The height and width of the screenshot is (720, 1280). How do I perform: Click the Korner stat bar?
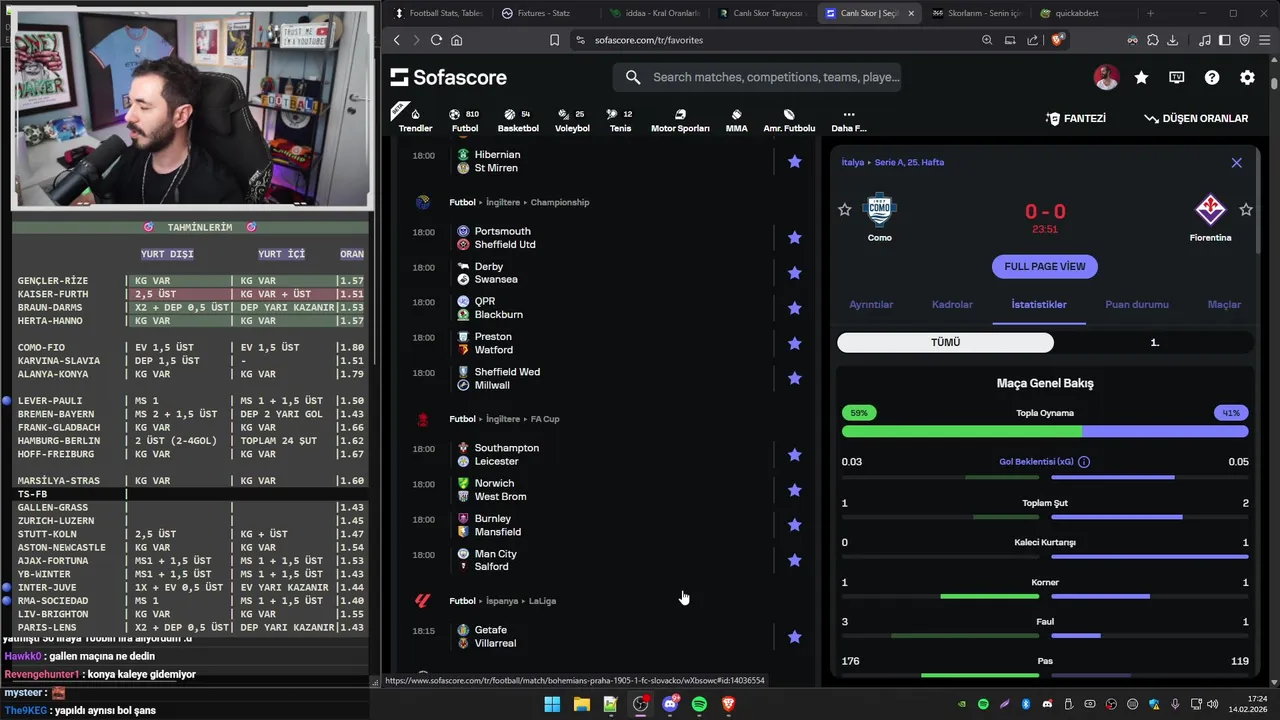coord(1045,596)
